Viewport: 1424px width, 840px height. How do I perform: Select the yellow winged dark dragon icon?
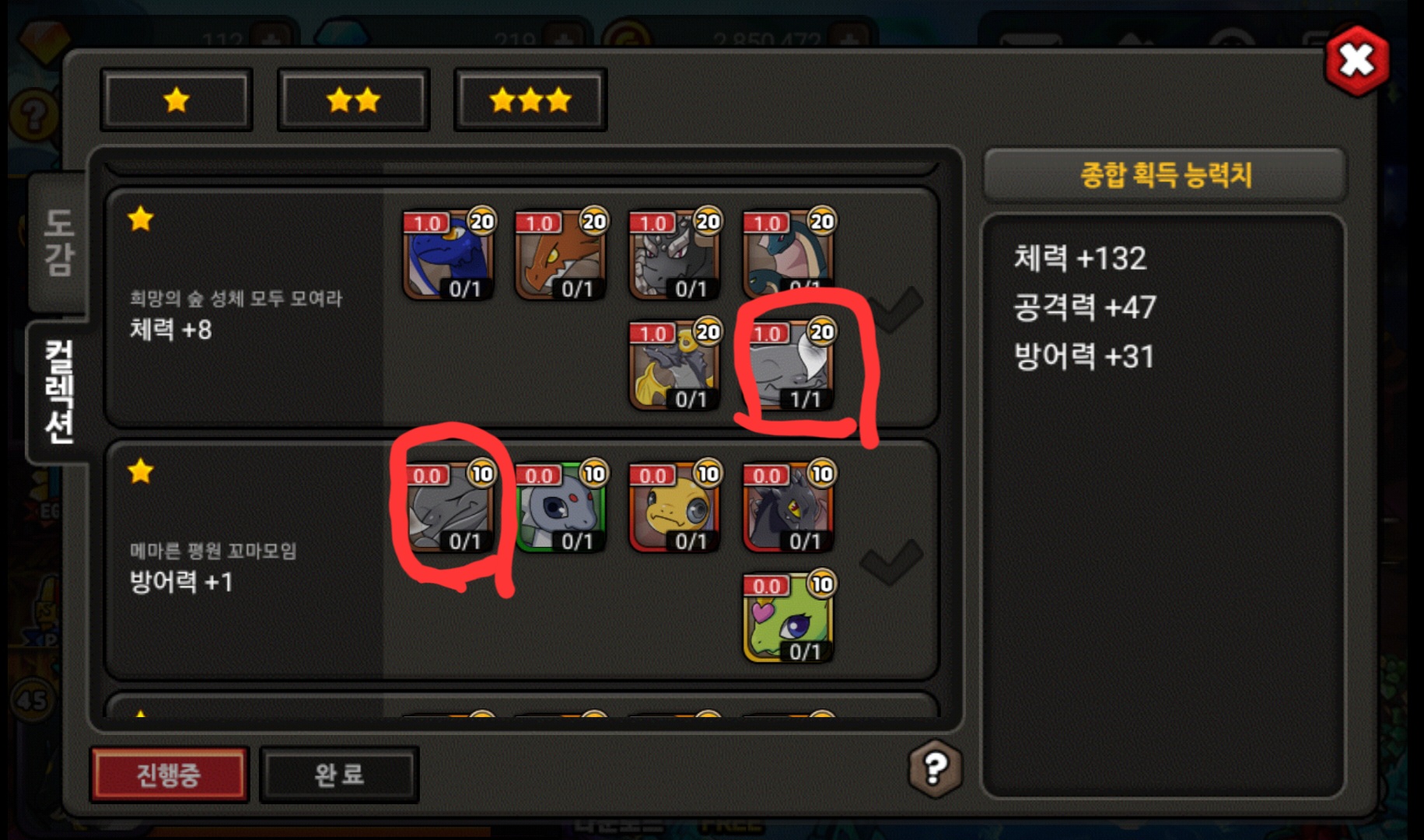(x=675, y=366)
